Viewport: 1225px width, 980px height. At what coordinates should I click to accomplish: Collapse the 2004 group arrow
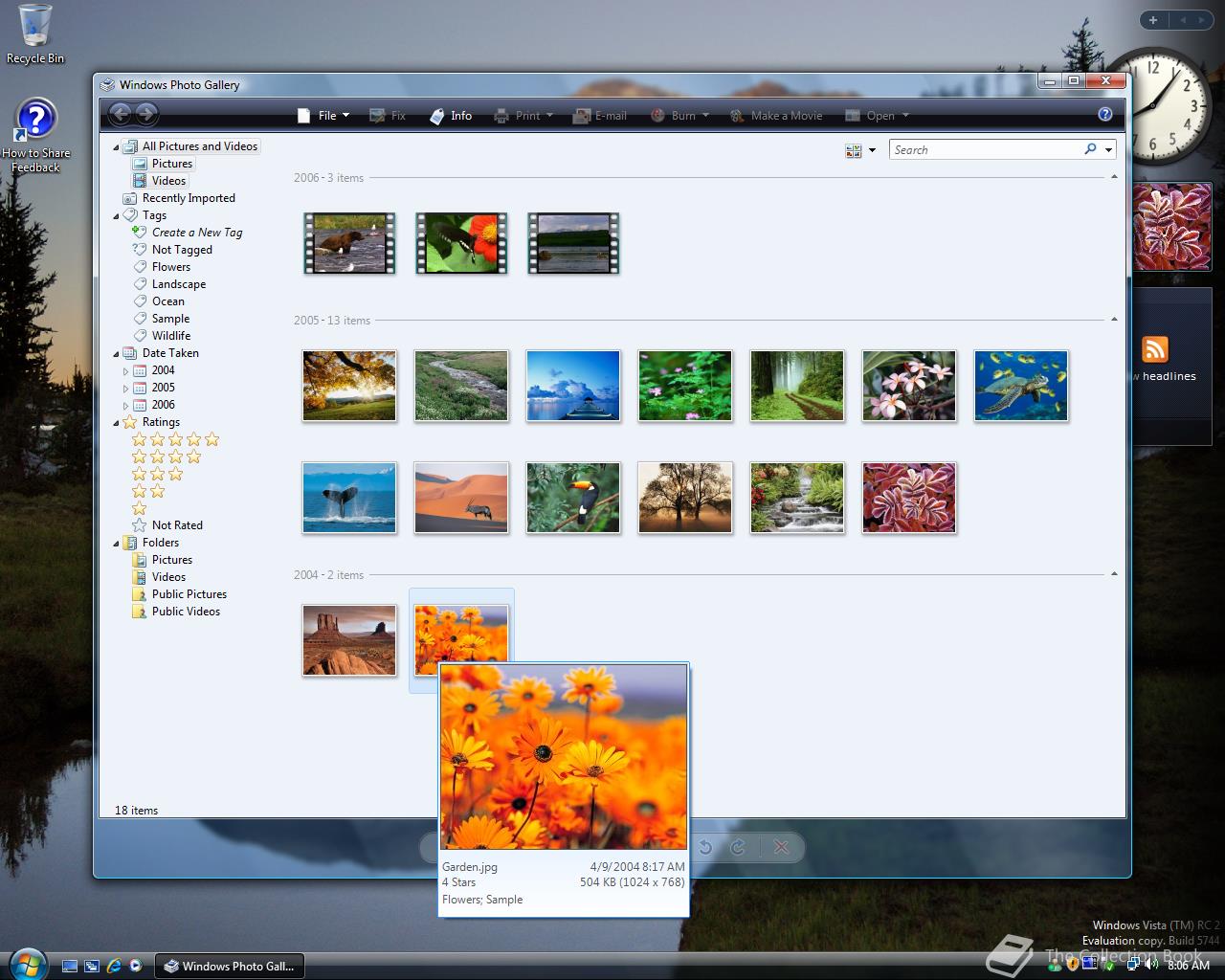(1114, 574)
